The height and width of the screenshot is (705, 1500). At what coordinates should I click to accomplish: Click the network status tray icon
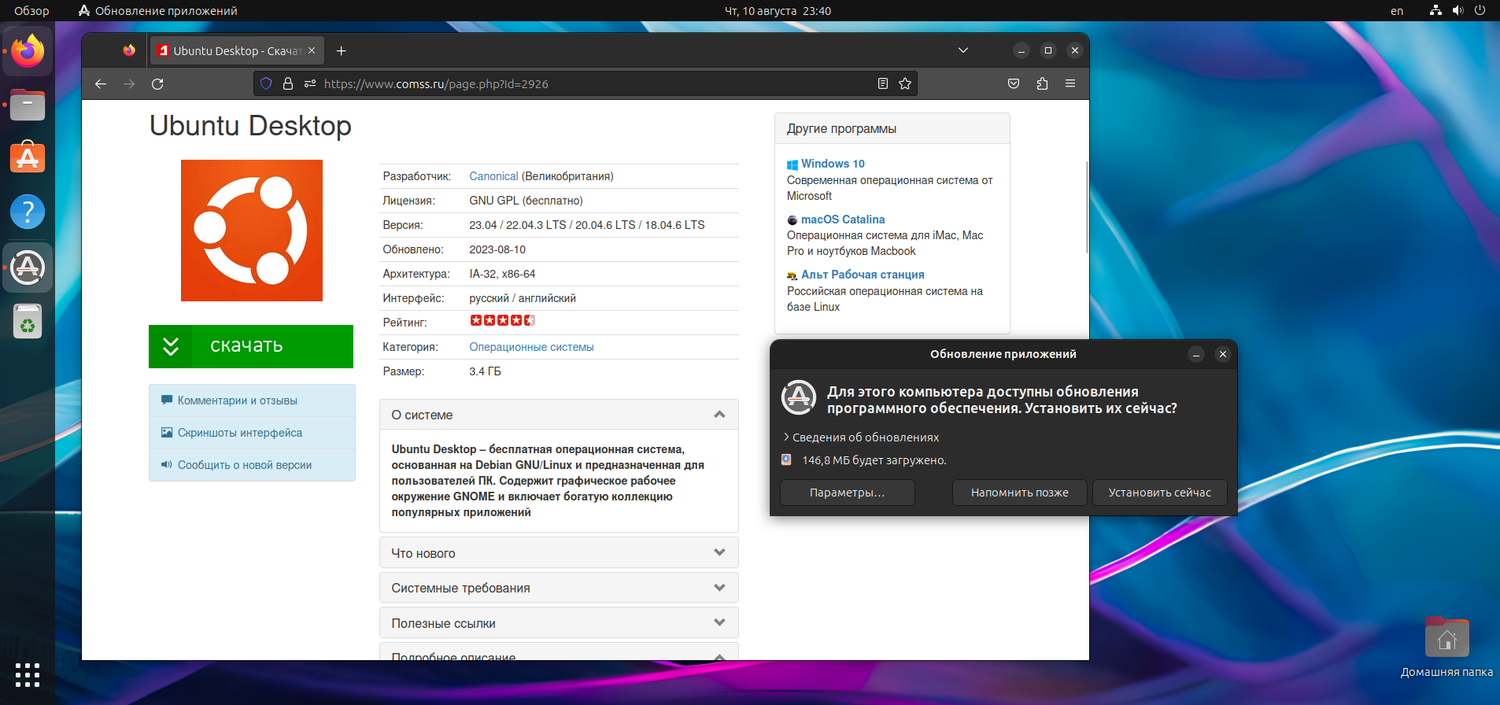[1436, 11]
